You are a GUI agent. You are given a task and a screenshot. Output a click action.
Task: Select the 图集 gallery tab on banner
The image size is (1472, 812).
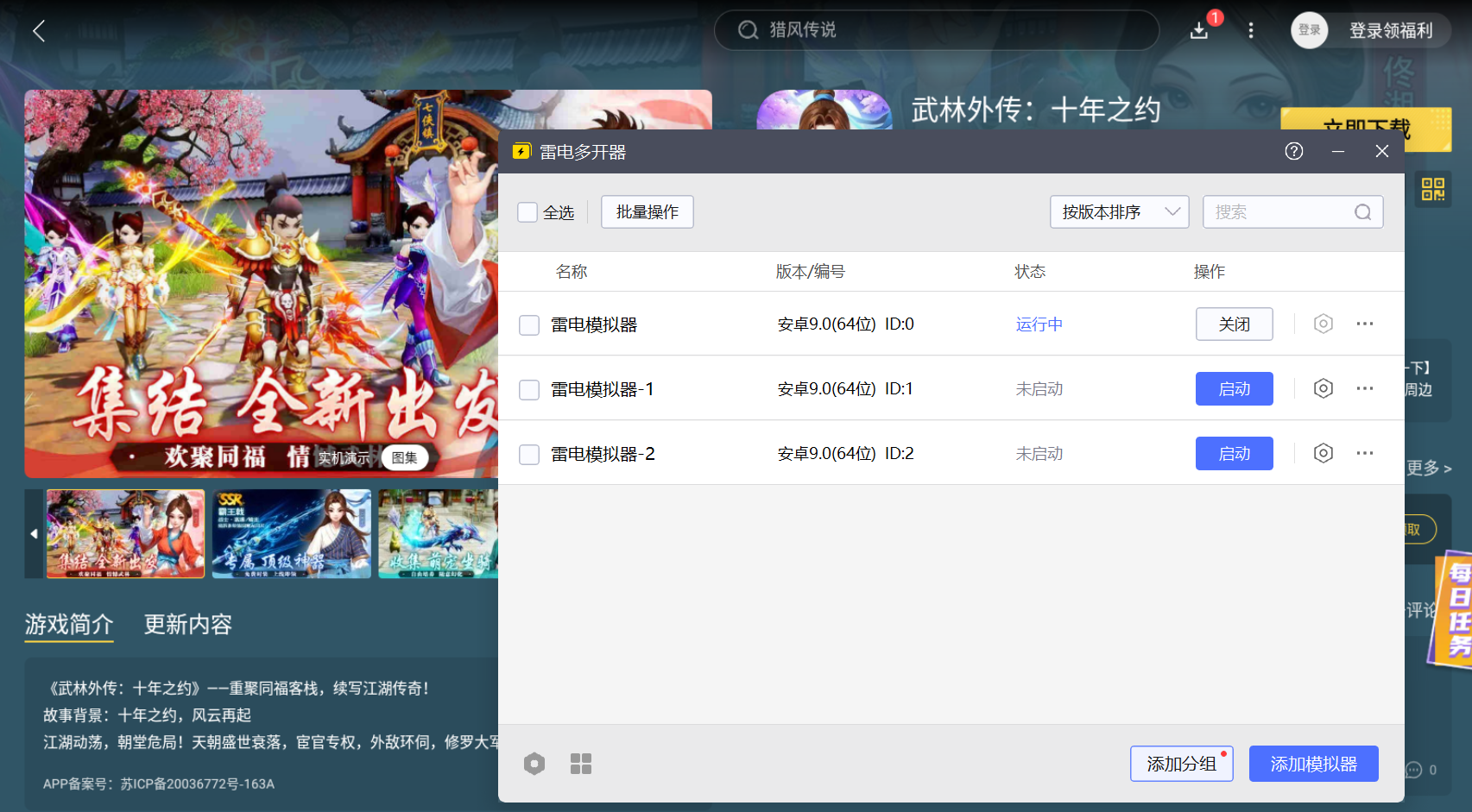click(x=404, y=458)
